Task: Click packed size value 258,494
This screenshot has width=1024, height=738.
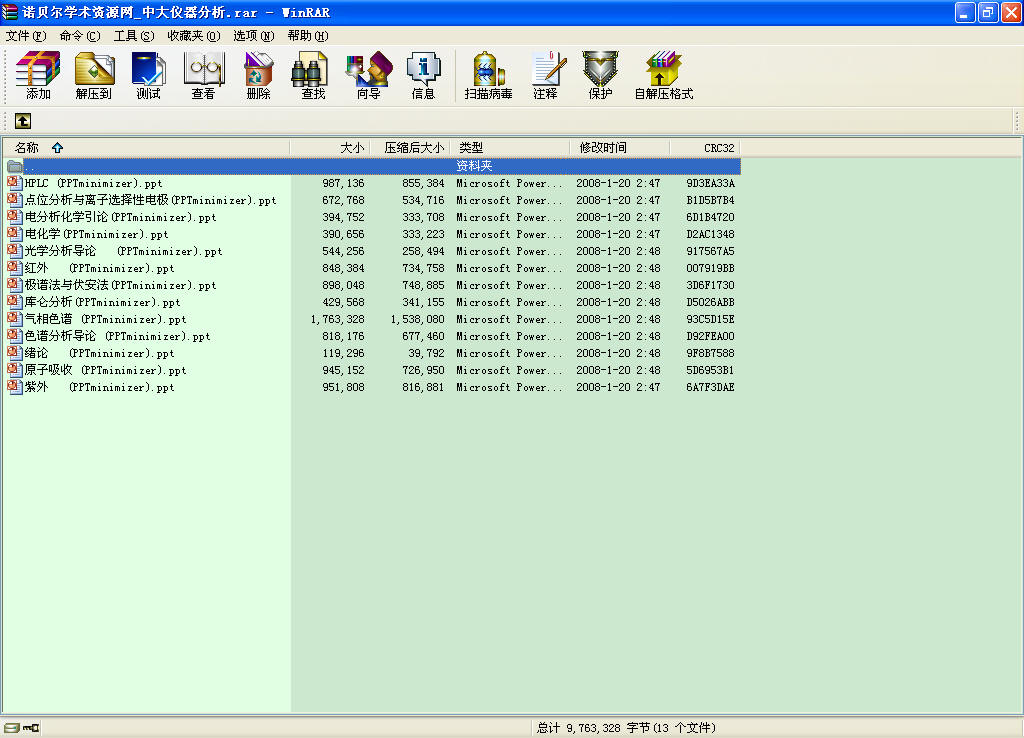Action: (423, 251)
